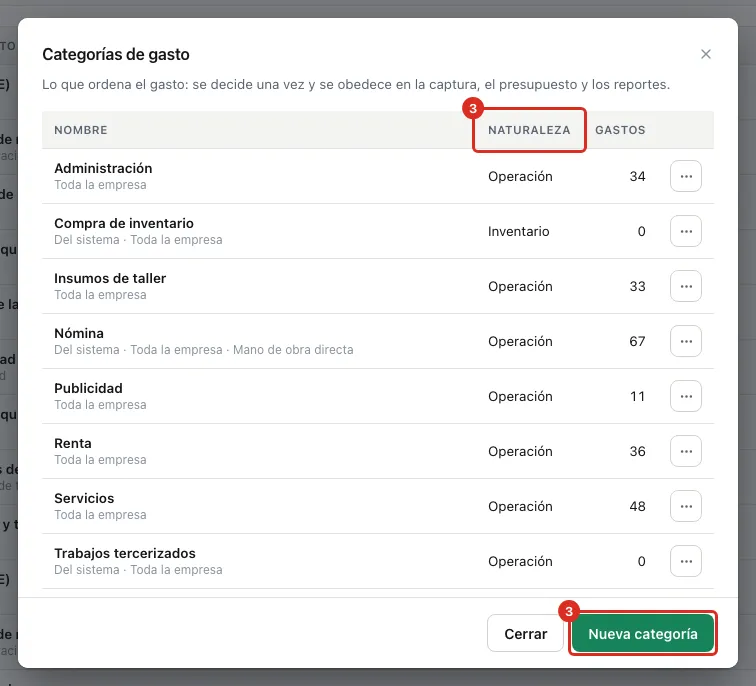Image resolution: width=756 pixels, height=686 pixels.
Task: Click the Operación value in Trabajos tercerizados row
Action: click(x=520, y=561)
